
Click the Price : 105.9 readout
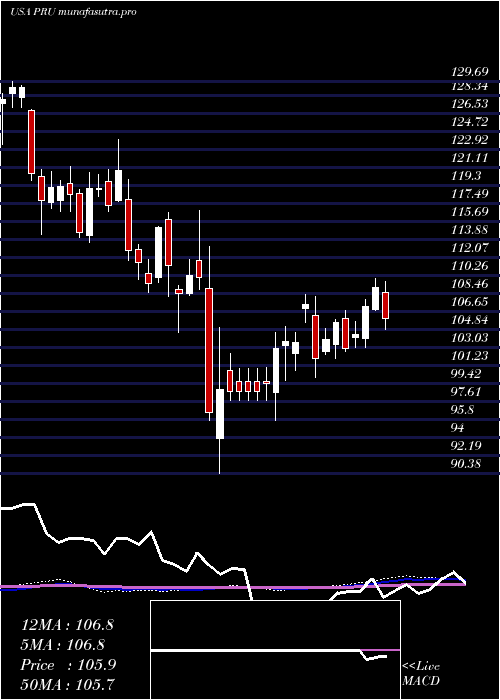pos(68,665)
